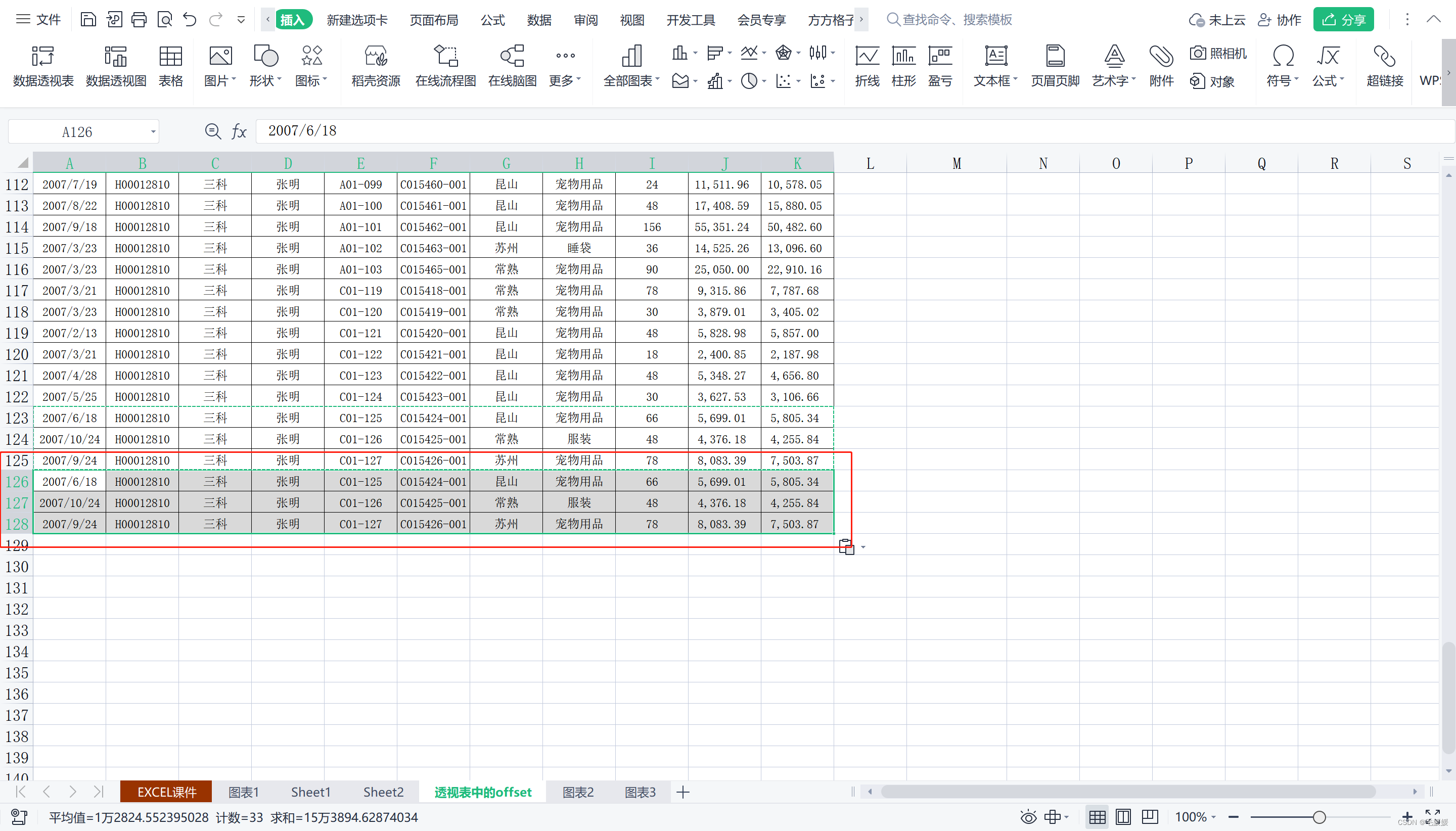The height and width of the screenshot is (831, 1456).
Task: Click the horizontal scrollbar thumb
Action: (1128, 792)
